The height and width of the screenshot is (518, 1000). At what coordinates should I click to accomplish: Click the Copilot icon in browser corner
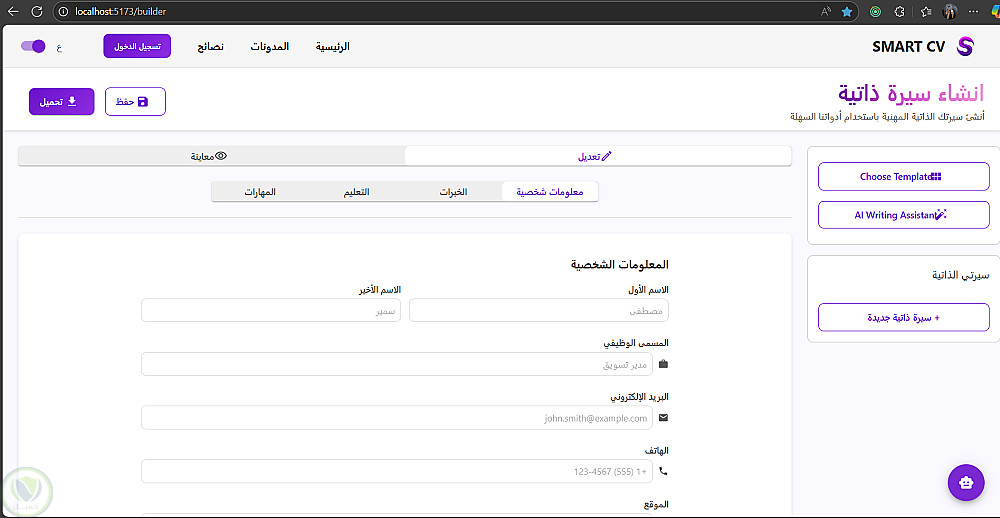pyautogui.click(x=994, y=11)
